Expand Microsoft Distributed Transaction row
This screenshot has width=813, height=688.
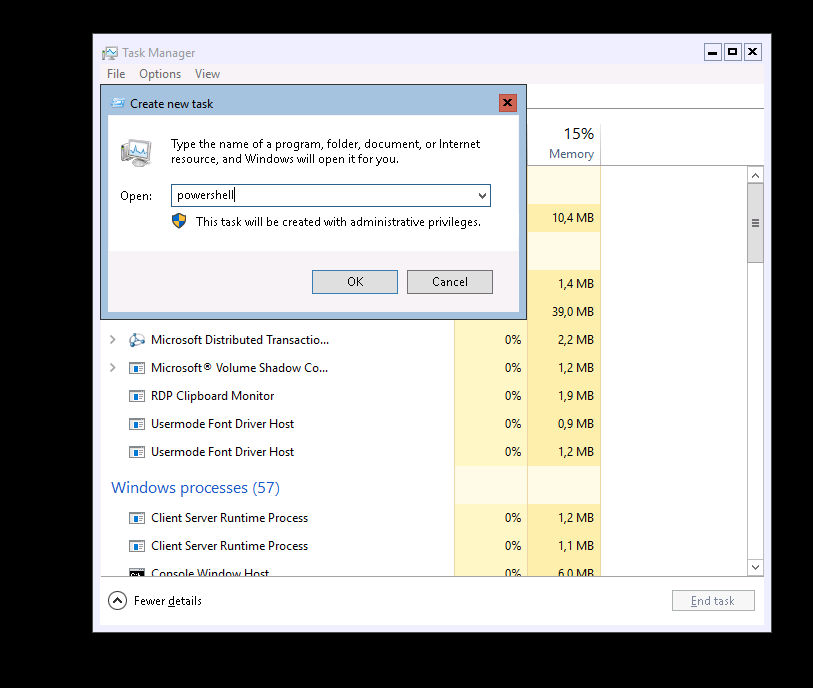tap(113, 340)
